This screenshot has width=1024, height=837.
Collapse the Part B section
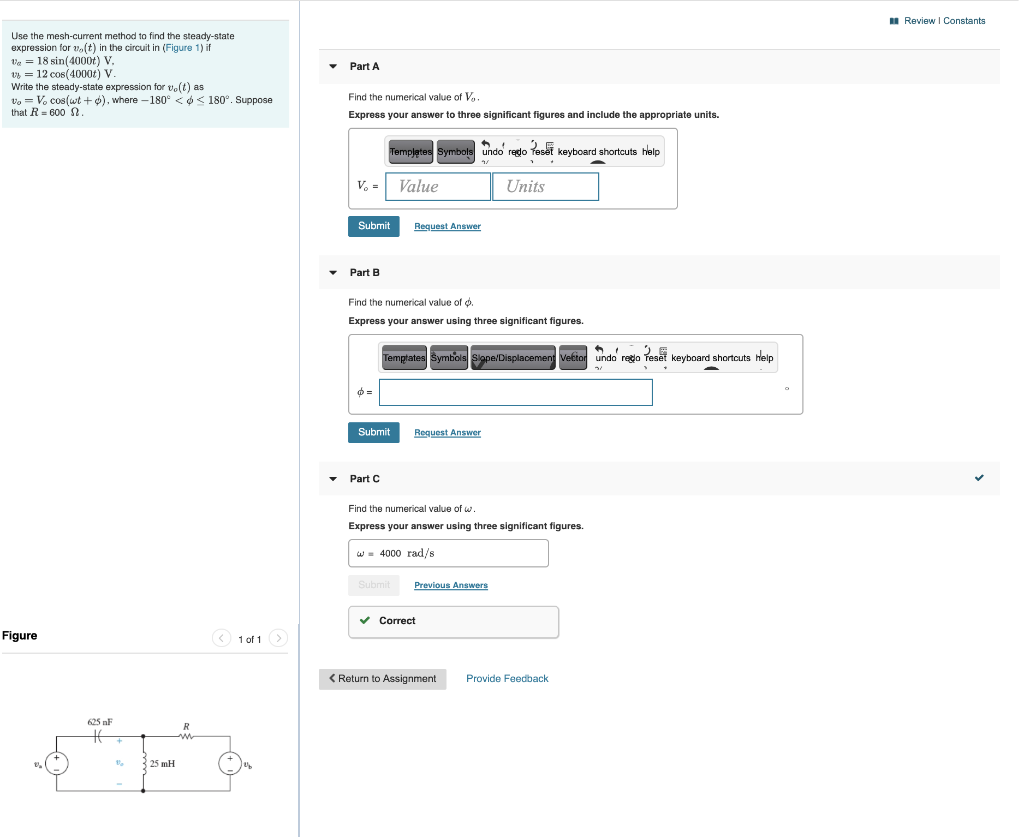(x=333, y=272)
